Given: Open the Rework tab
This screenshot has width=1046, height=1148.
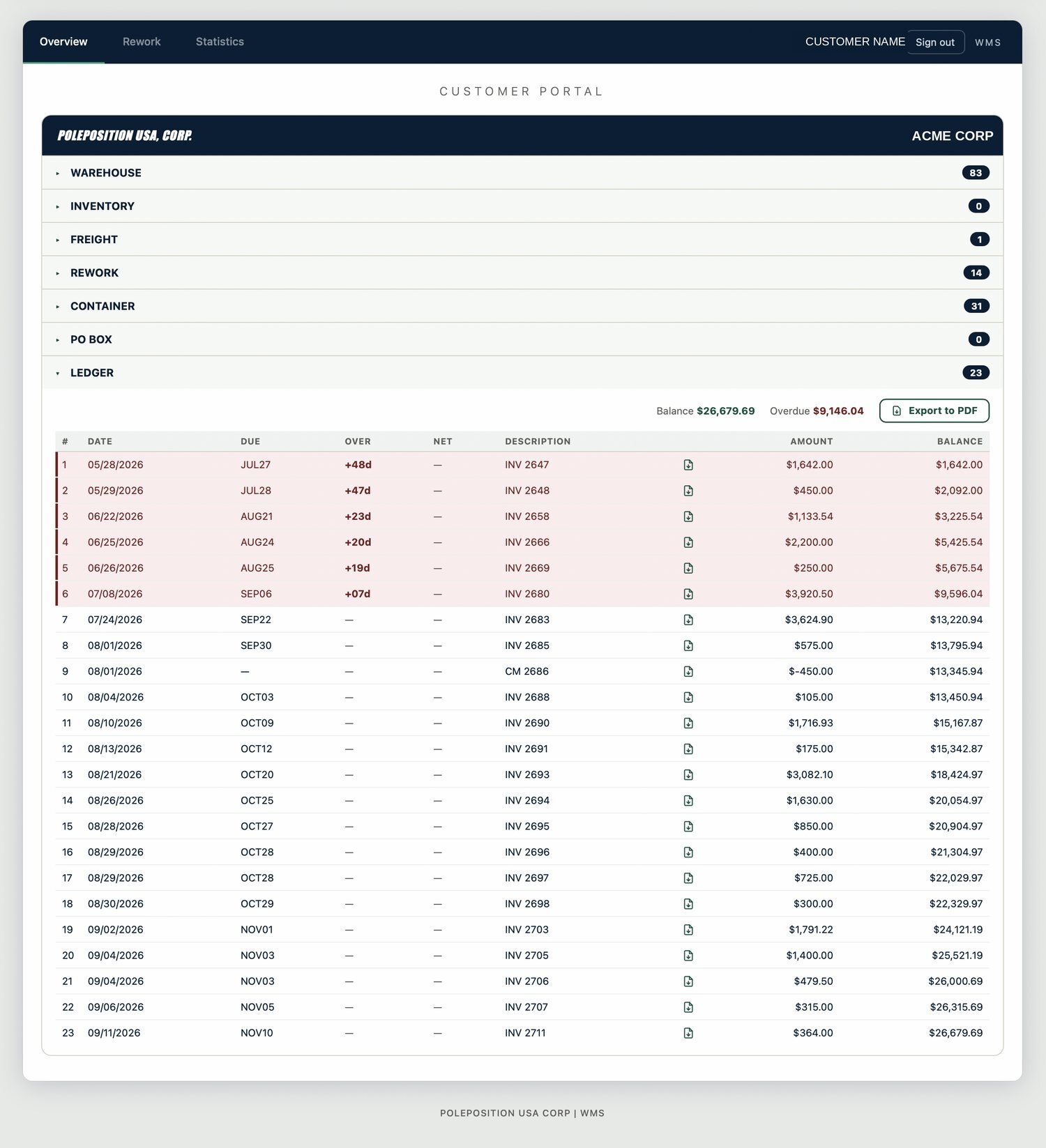Looking at the screenshot, I should (142, 42).
